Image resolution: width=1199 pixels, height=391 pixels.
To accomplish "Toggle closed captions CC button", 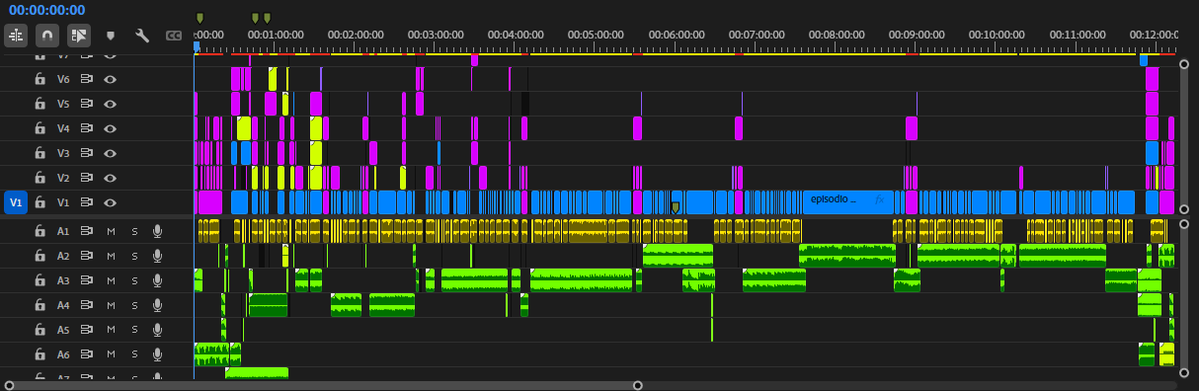I will (x=174, y=35).
